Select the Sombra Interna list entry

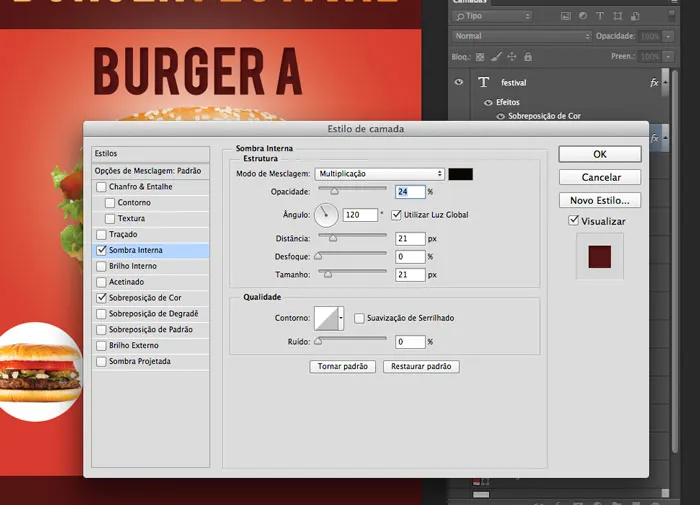pos(150,250)
